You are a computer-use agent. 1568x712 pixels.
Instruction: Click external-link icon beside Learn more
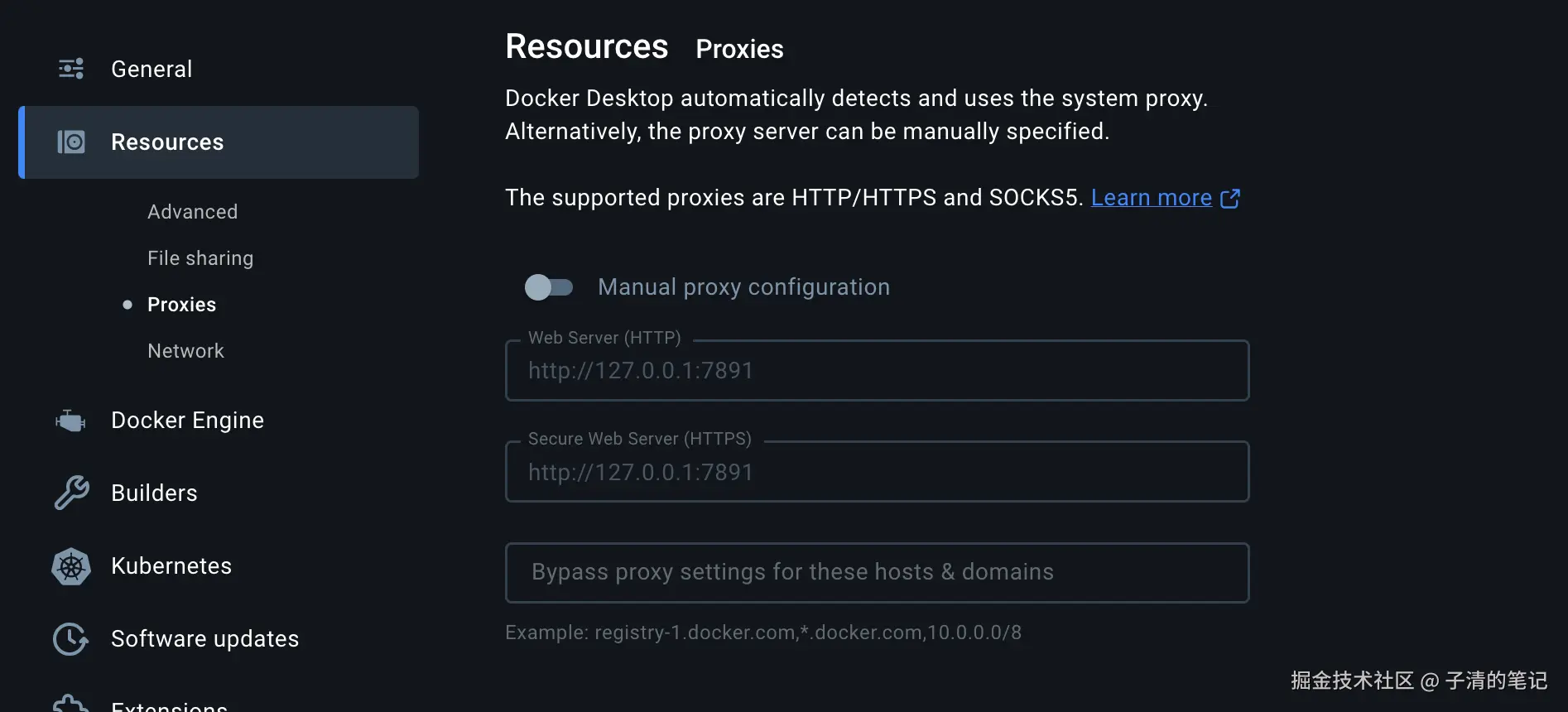point(1230,198)
